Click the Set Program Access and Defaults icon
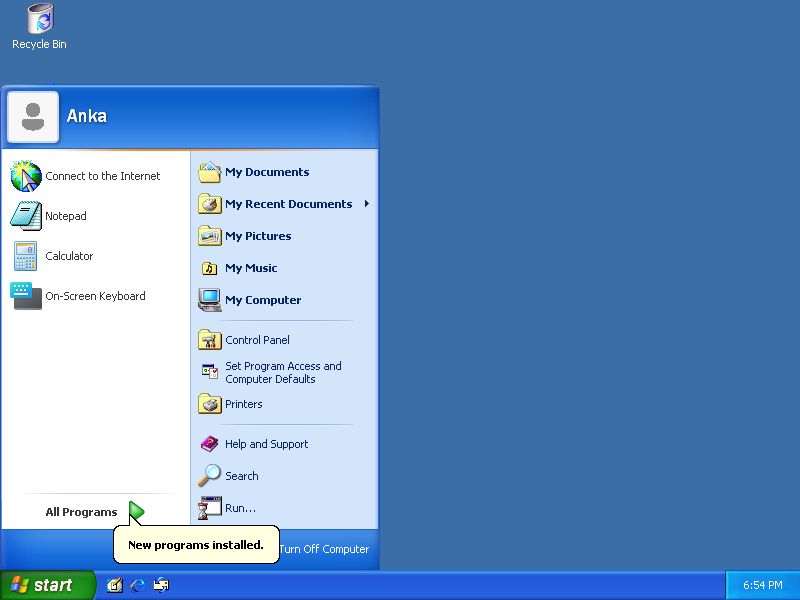The image size is (800, 600). (x=210, y=372)
